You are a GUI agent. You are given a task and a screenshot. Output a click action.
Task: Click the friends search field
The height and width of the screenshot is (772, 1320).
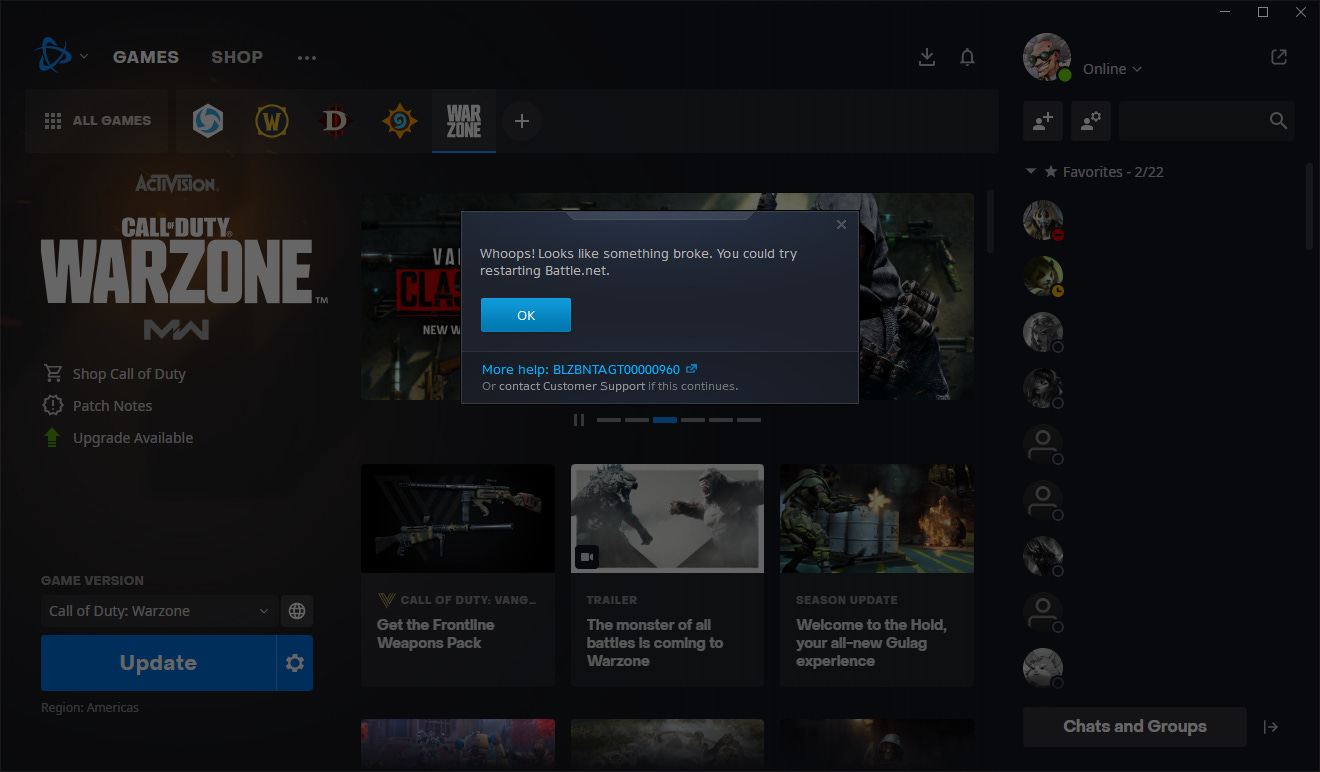(1207, 121)
